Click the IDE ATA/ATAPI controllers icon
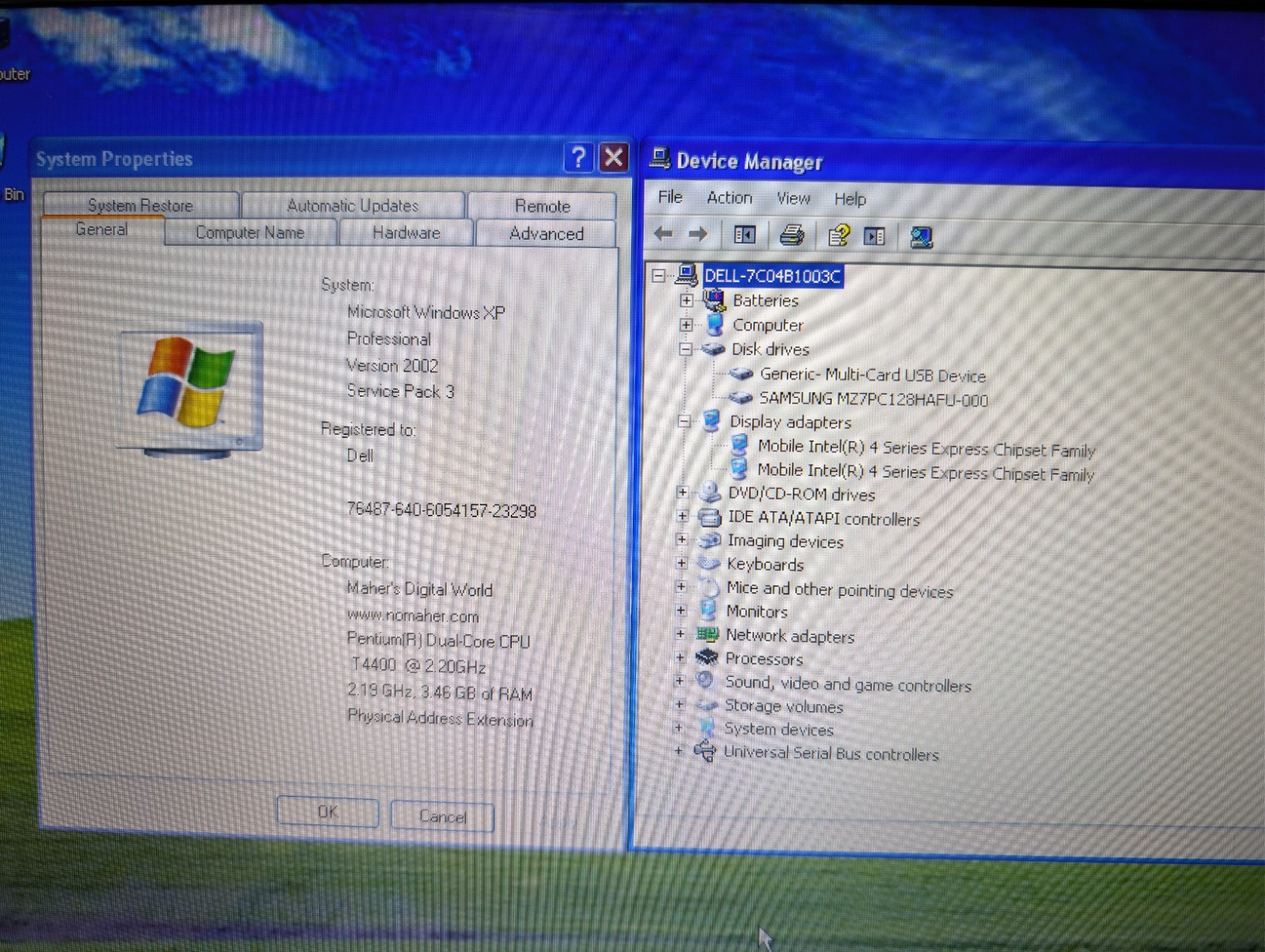Viewport: 1265px width, 952px height. click(x=710, y=518)
